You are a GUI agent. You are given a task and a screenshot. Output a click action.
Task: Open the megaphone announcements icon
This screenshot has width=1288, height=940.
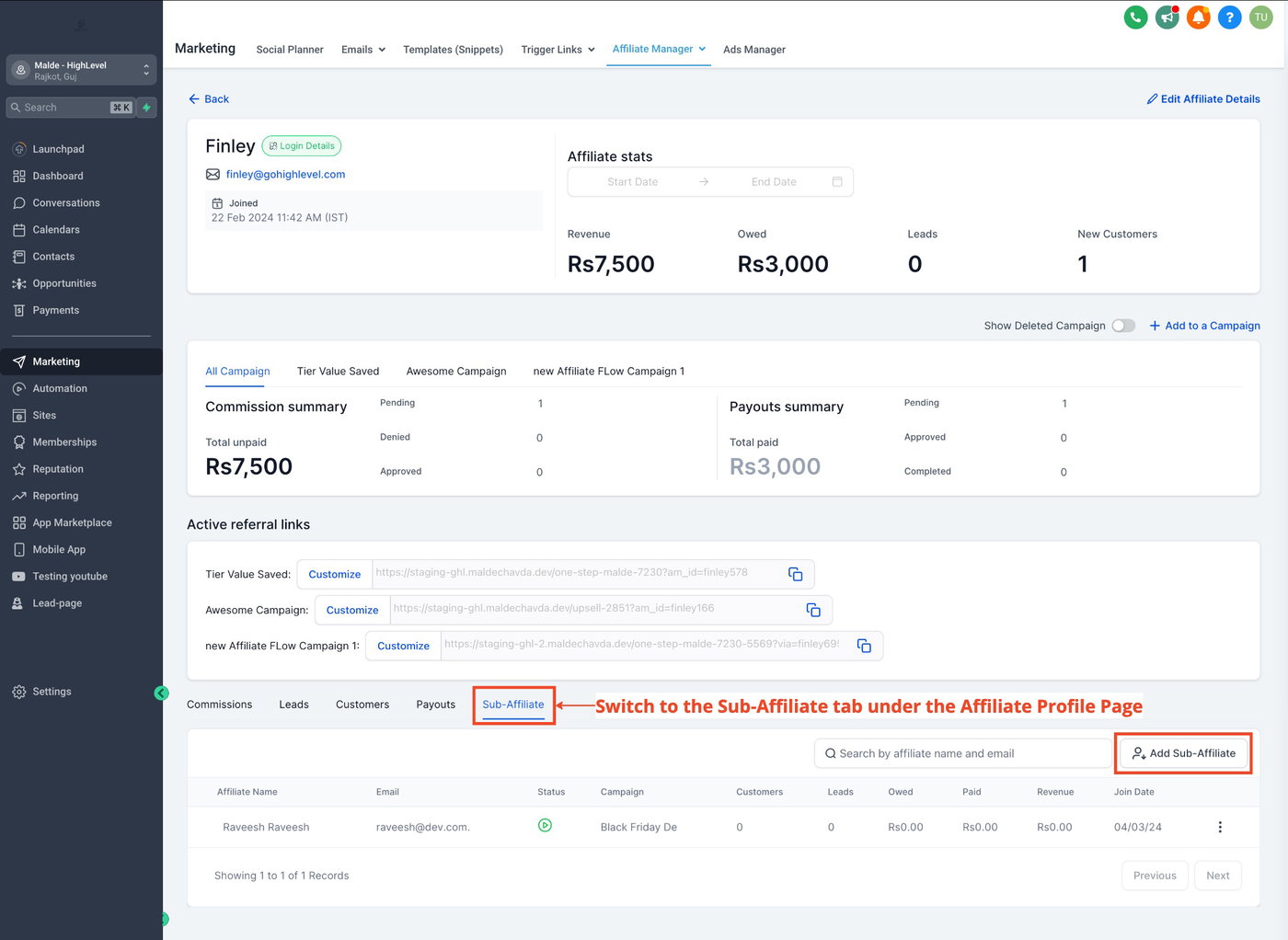pos(1167,17)
